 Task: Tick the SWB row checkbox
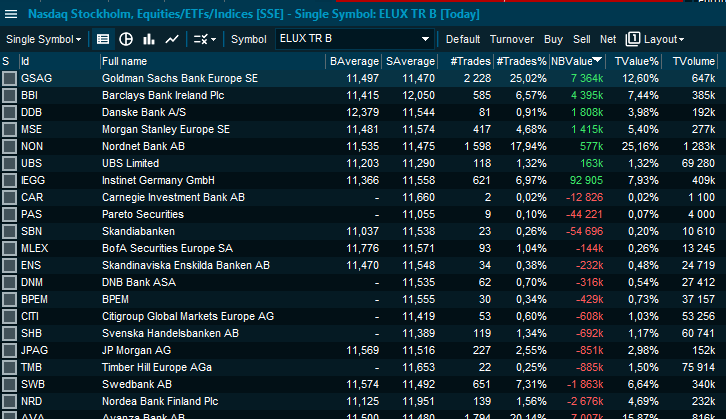[9, 385]
